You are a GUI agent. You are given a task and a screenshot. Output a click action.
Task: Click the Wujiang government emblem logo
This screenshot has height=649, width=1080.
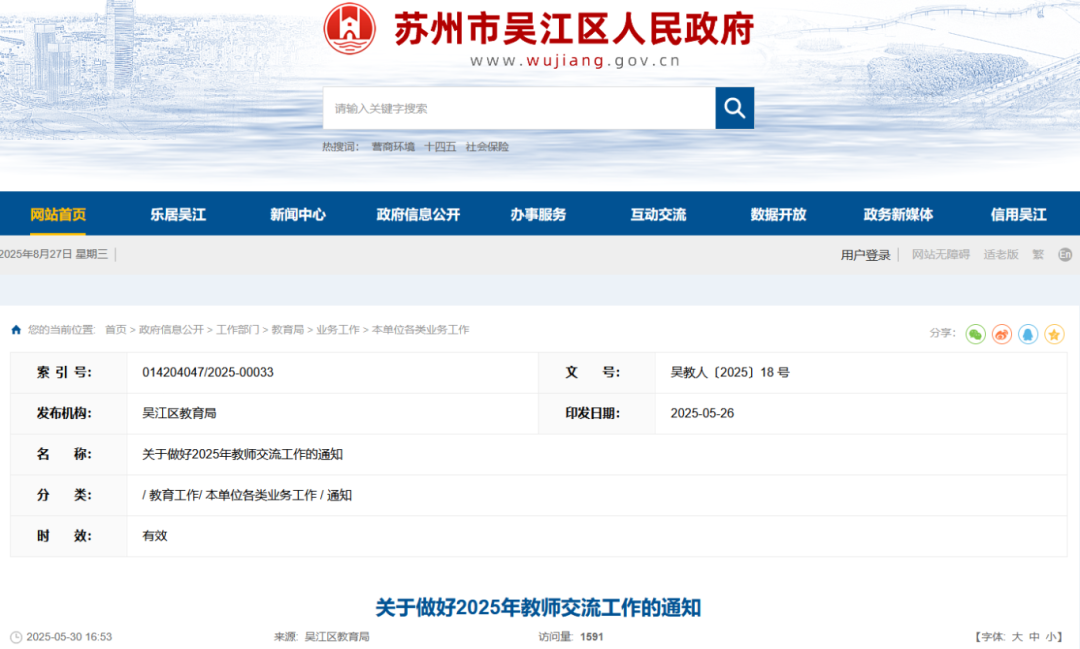point(349,29)
